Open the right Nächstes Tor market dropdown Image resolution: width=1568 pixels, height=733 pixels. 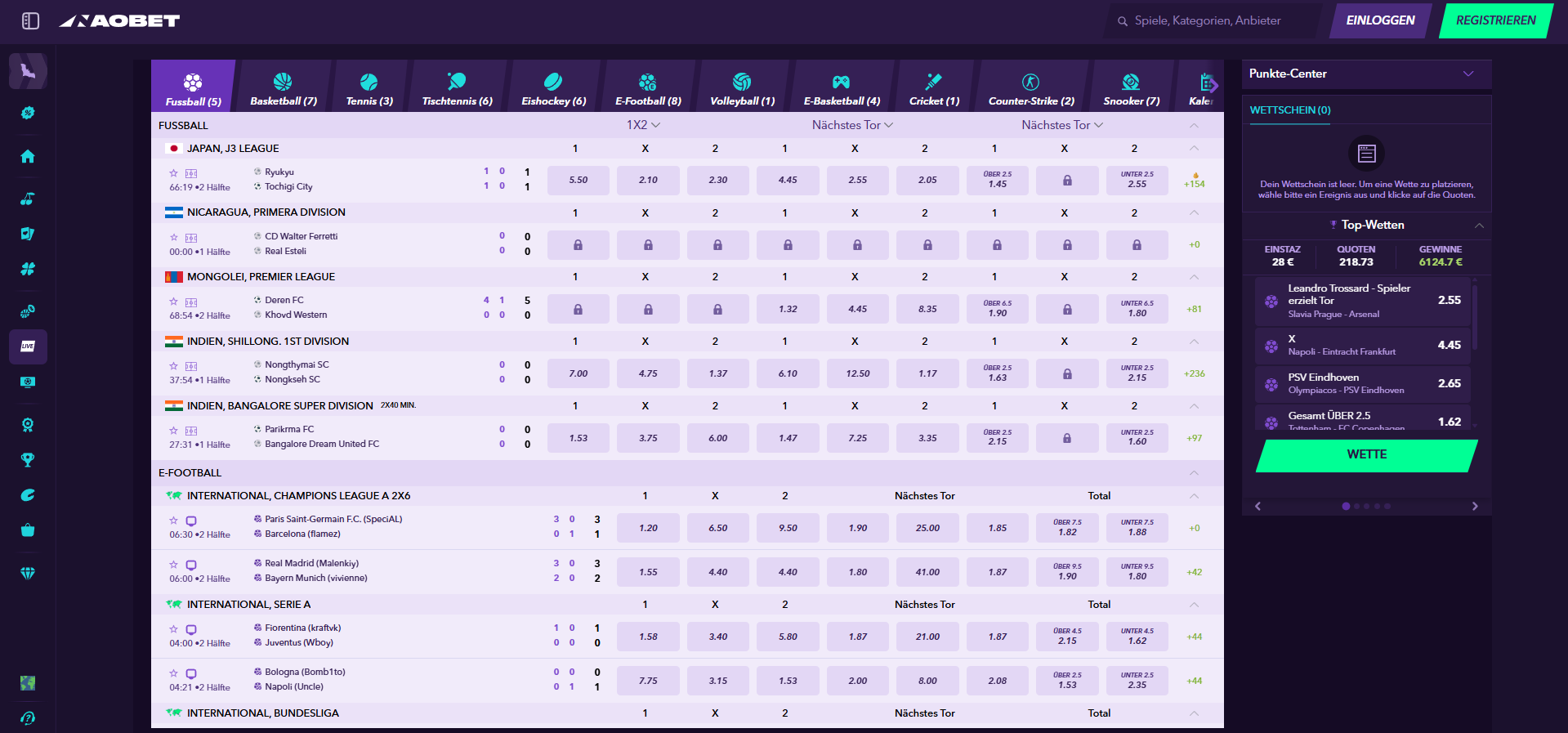pos(1062,125)
